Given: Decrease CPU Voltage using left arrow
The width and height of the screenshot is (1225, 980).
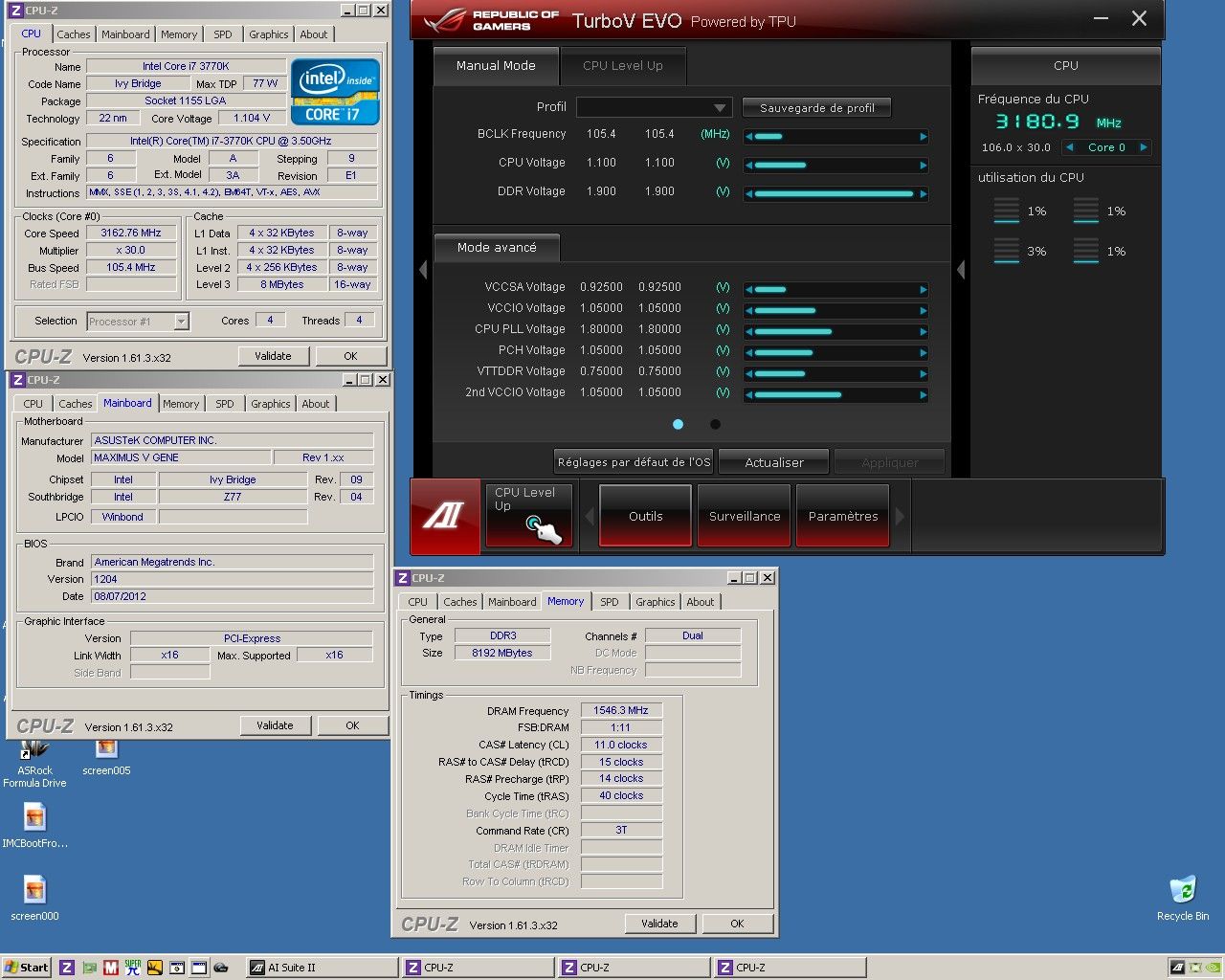Looking at the screenshot, I should pyautogui.click(x=749, y=166).
